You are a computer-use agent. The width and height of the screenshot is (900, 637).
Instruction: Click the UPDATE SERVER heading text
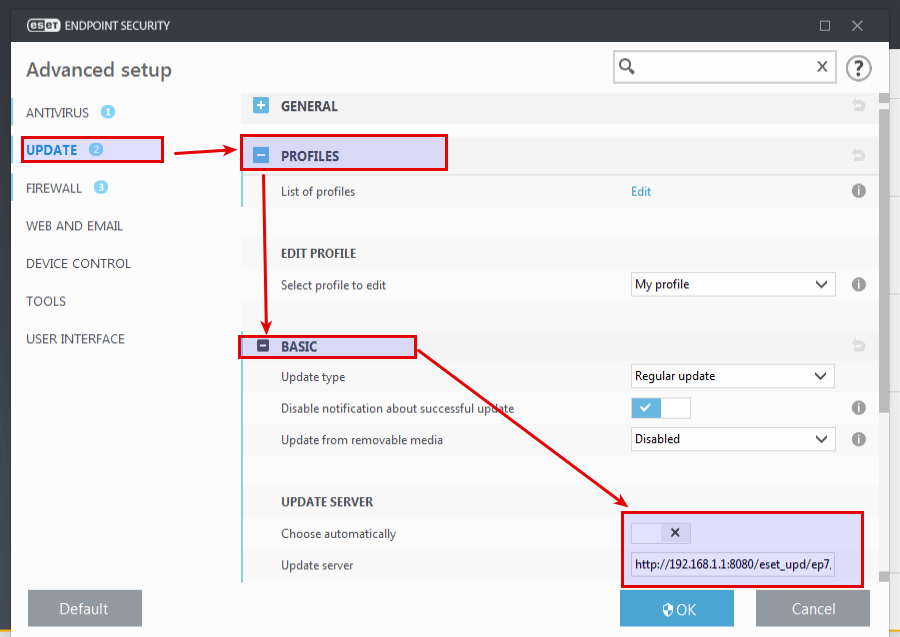point(327,502)
